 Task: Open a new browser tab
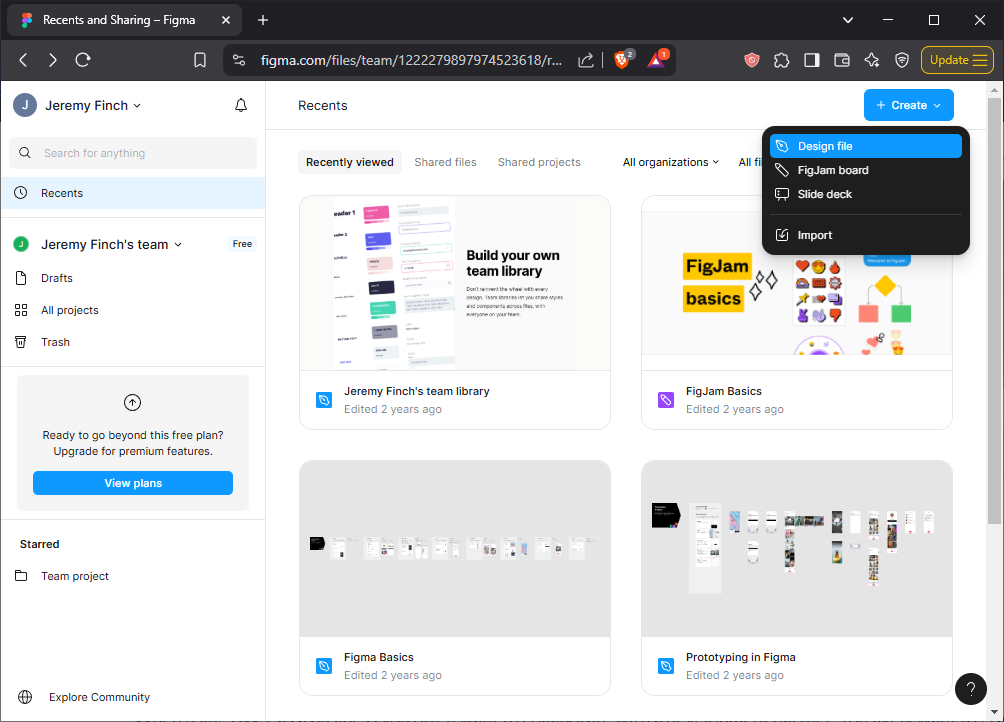click(x=263, y=20)
